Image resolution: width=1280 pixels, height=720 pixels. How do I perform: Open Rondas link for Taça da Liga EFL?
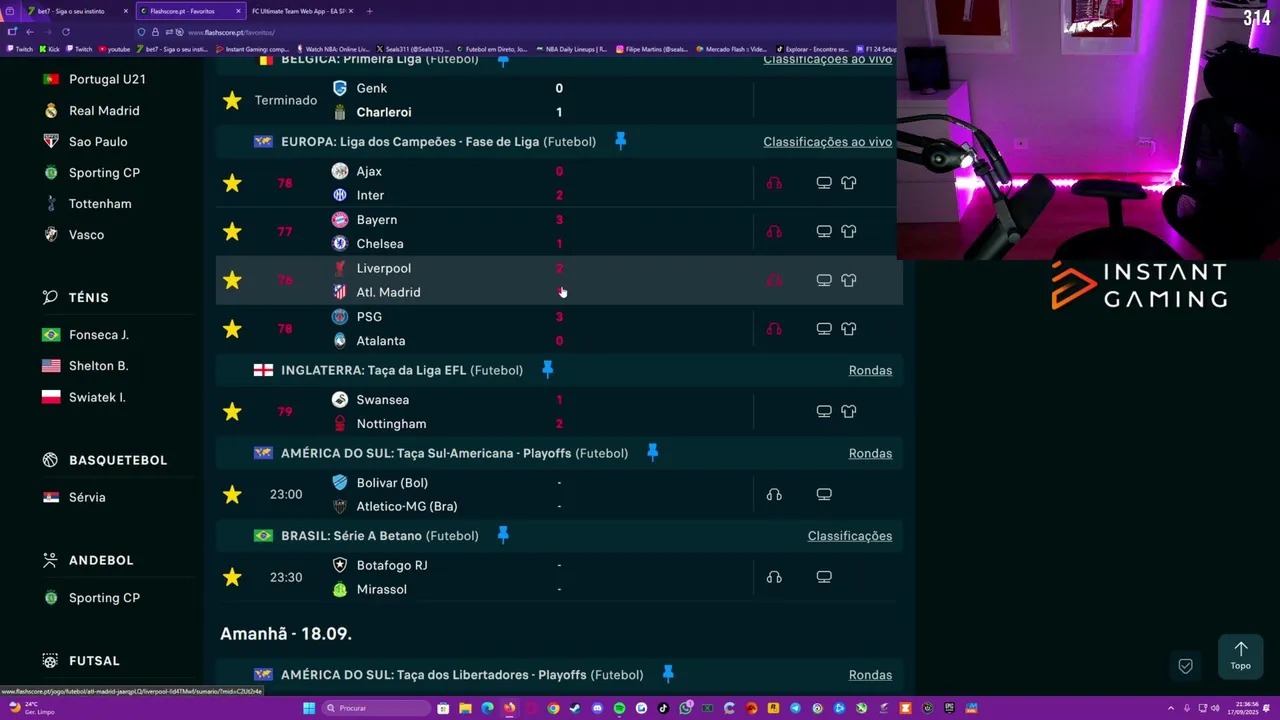(870, 370)
